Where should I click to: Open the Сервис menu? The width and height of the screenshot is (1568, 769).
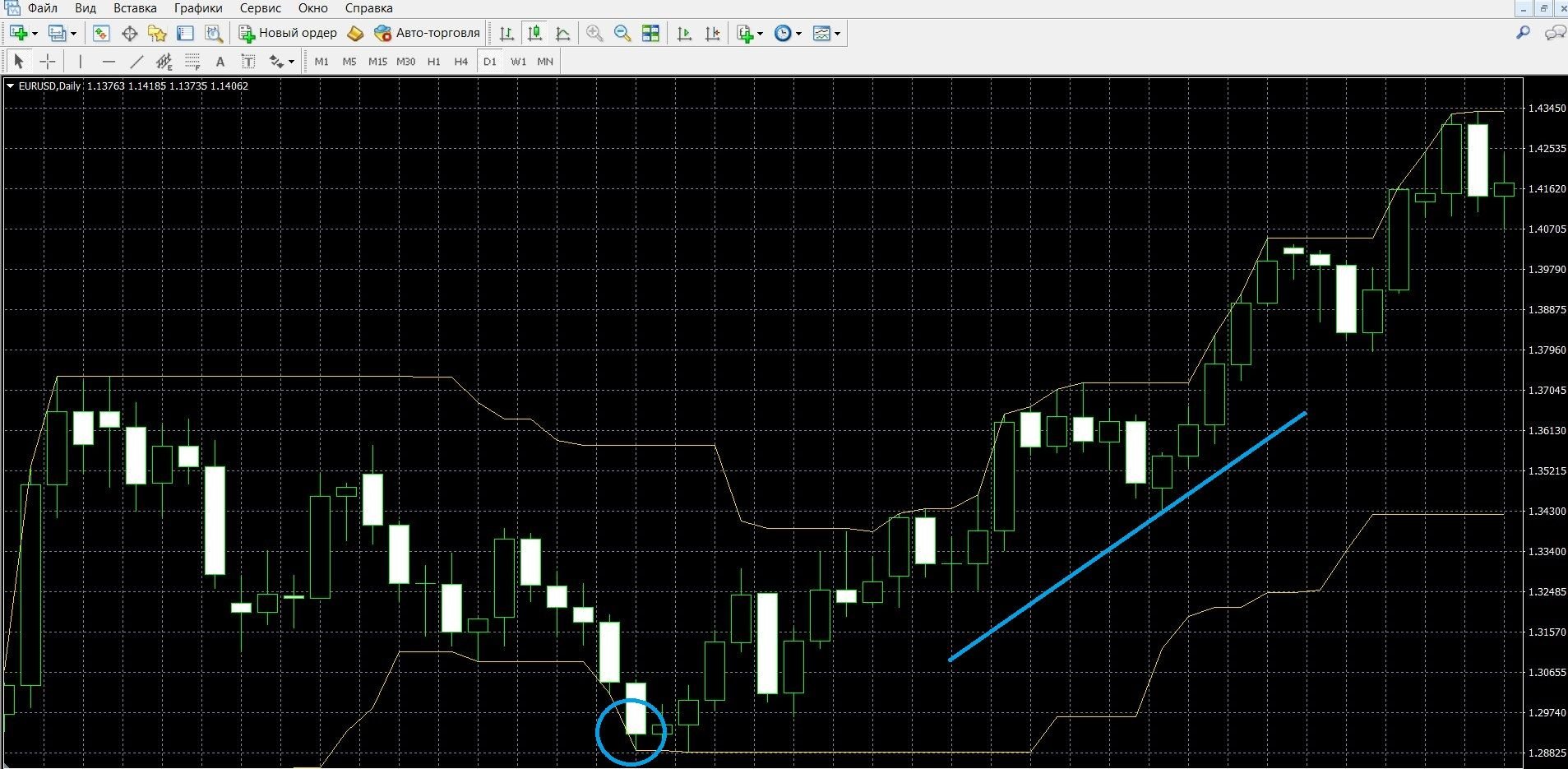coord(261,8)
